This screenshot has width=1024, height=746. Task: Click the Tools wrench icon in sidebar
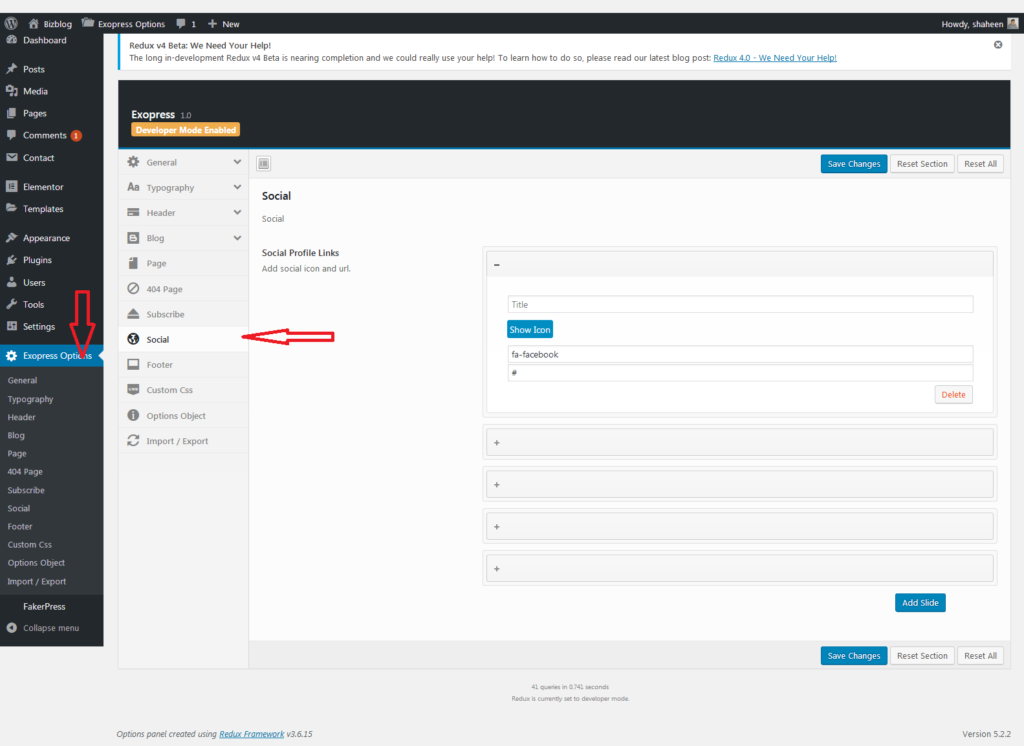click(x=12, y=304)
